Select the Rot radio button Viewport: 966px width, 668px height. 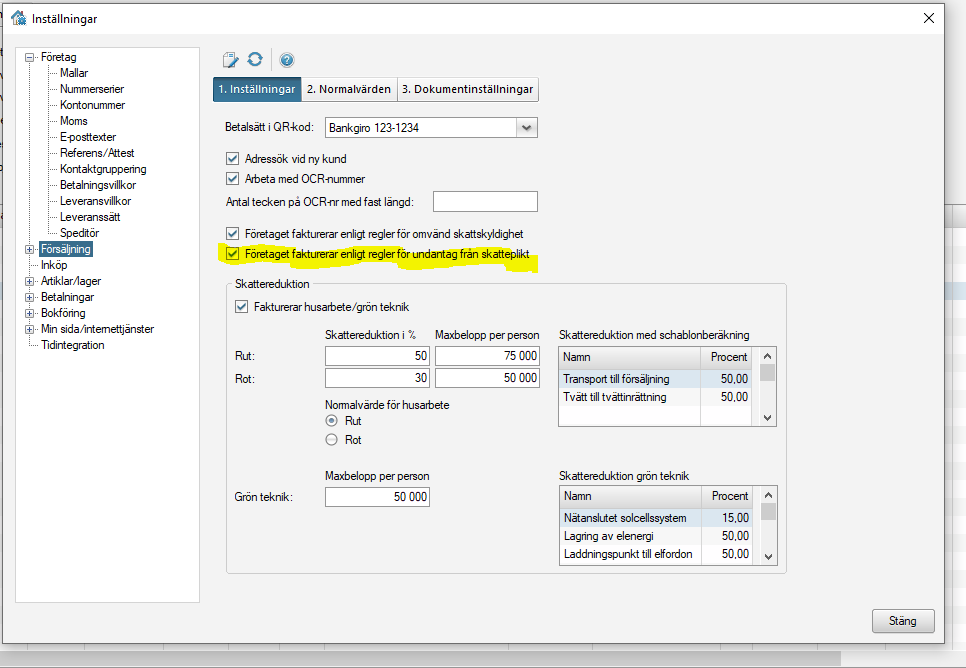click(x=332, y=440)
